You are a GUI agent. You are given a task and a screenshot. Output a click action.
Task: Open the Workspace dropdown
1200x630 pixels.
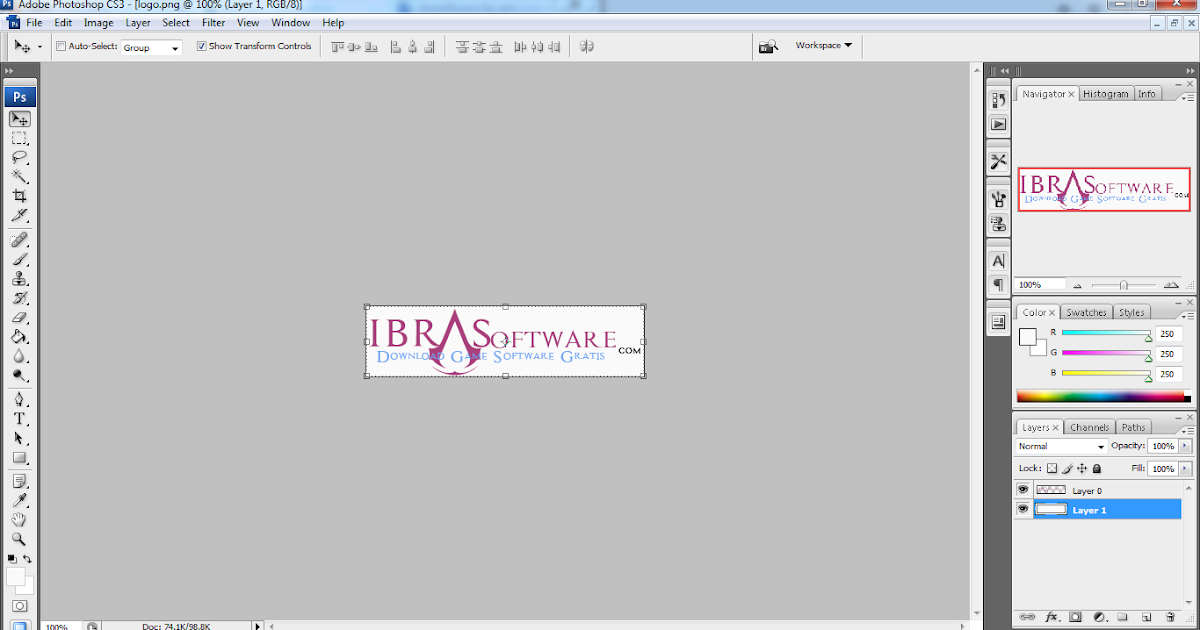coord(823,45)
